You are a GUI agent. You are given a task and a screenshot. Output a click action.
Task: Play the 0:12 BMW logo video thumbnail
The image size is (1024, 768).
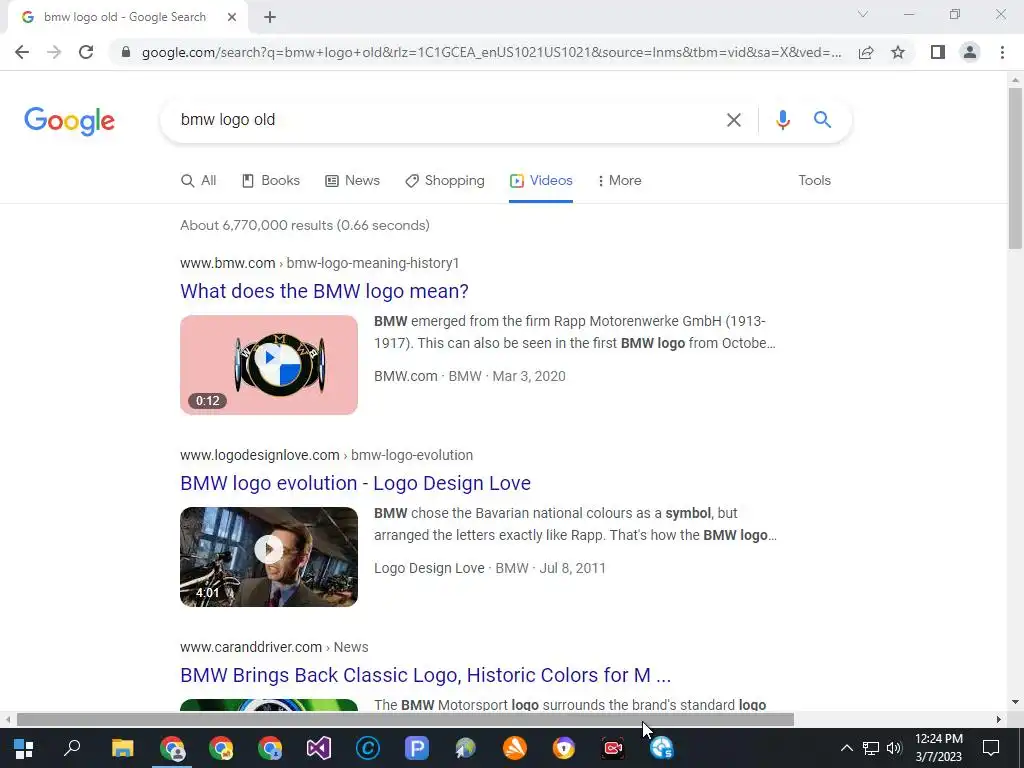tap(269, 365)
